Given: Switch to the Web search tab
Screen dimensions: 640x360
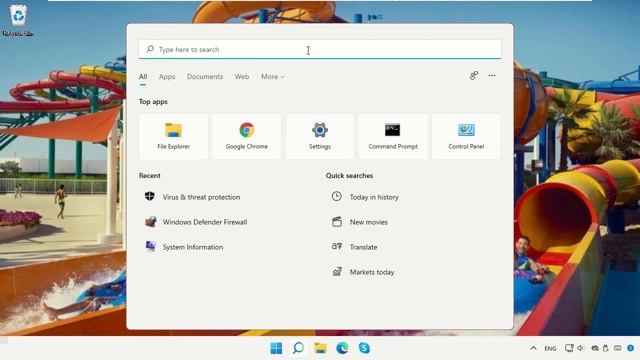Looking at the screenshot, I should pos(242,77).
